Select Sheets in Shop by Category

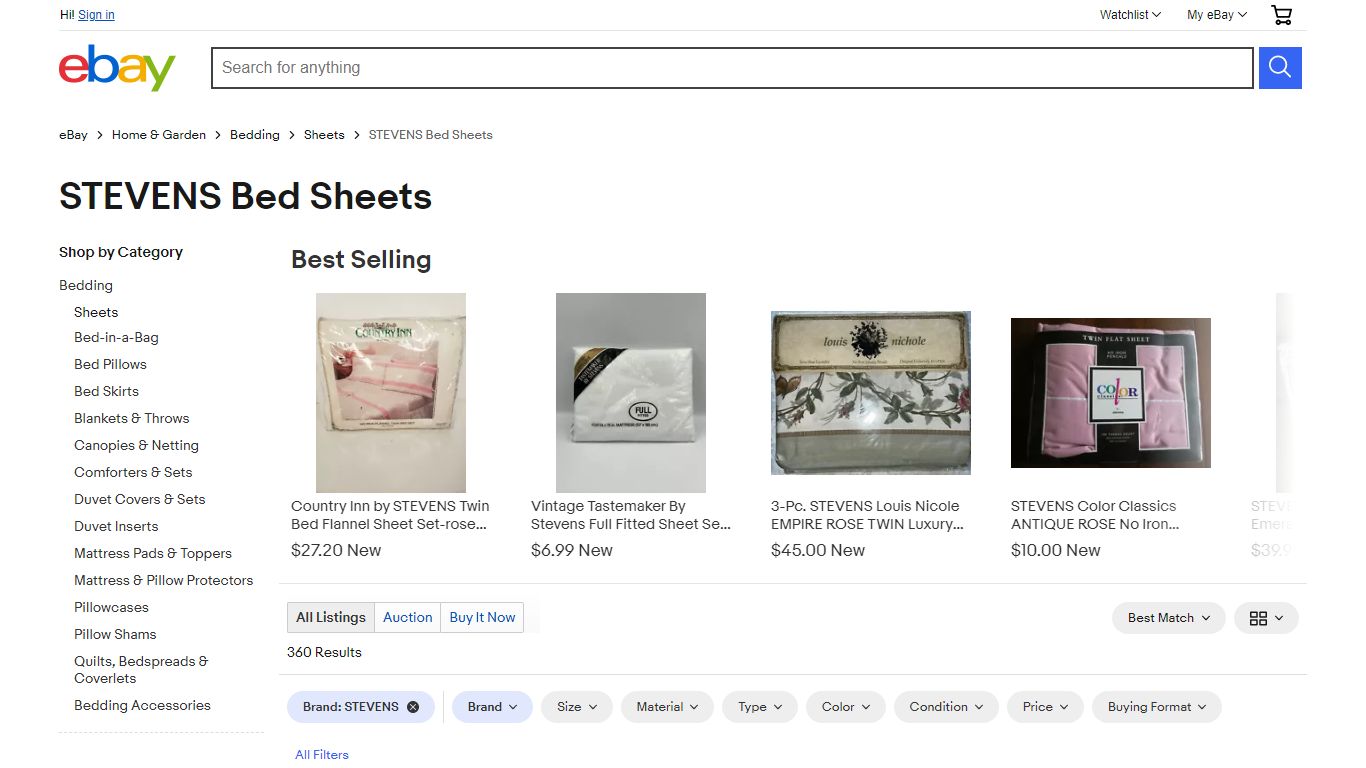pos(96,313)
